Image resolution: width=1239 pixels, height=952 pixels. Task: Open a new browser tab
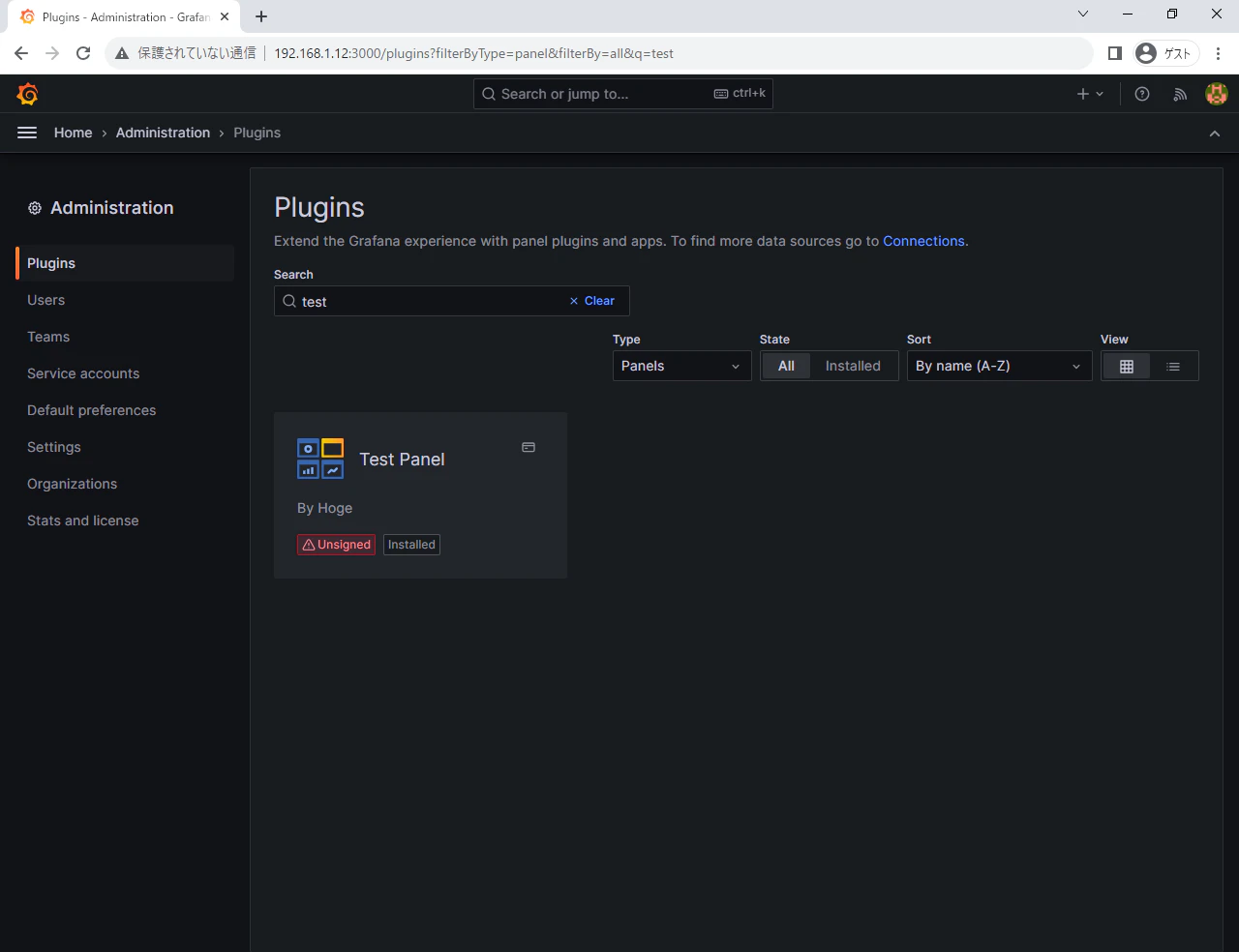pyautogui.click(x=261, y=16)
